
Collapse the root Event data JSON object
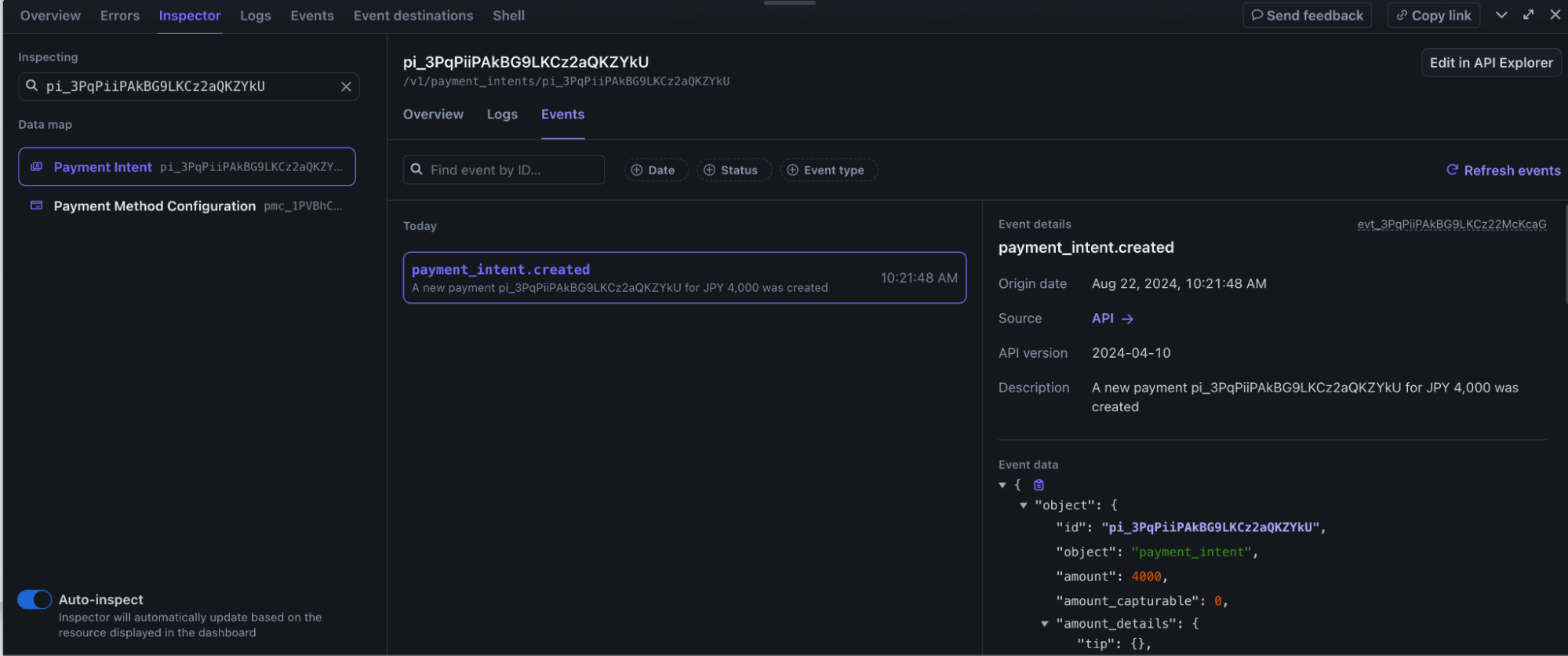pos(1002,485)
